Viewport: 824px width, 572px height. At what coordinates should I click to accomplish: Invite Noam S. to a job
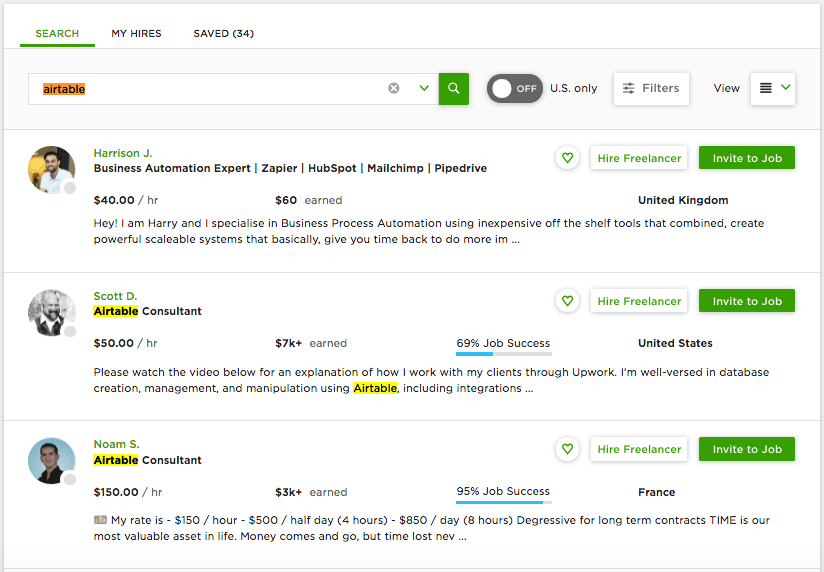tap(746, 449)
